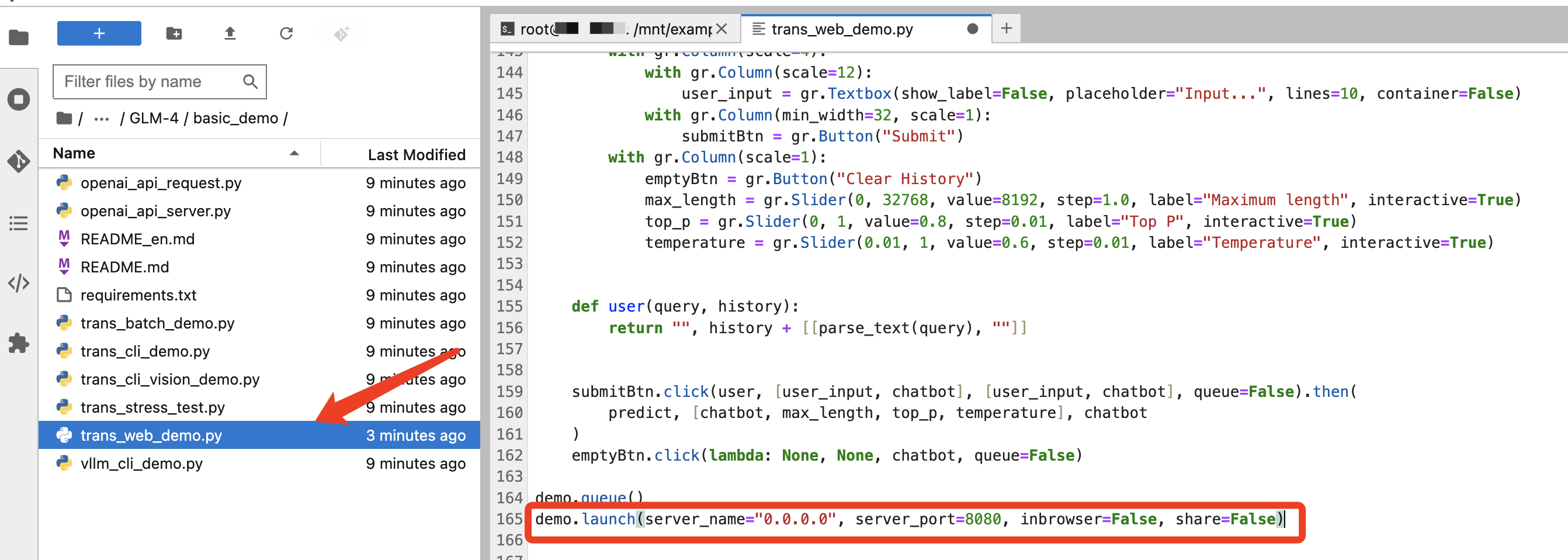This screenshot has height=560, width=1568.
Task: Open the Running Terminals and Kernels panel
Action: 18,99
